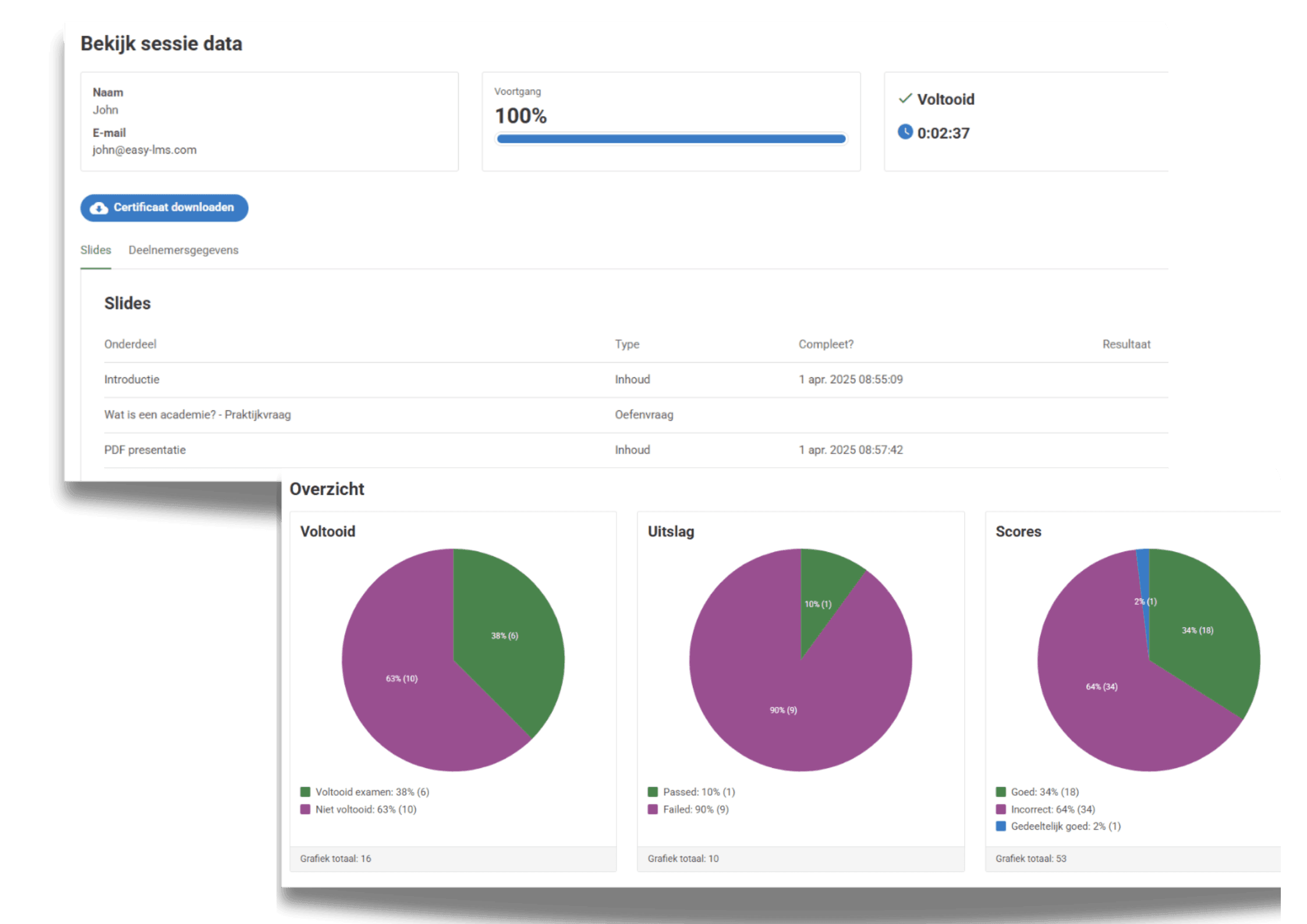Click purple Failed legend swatch
The height and width of the screenshot is (924, 1307).
[653, 809]
